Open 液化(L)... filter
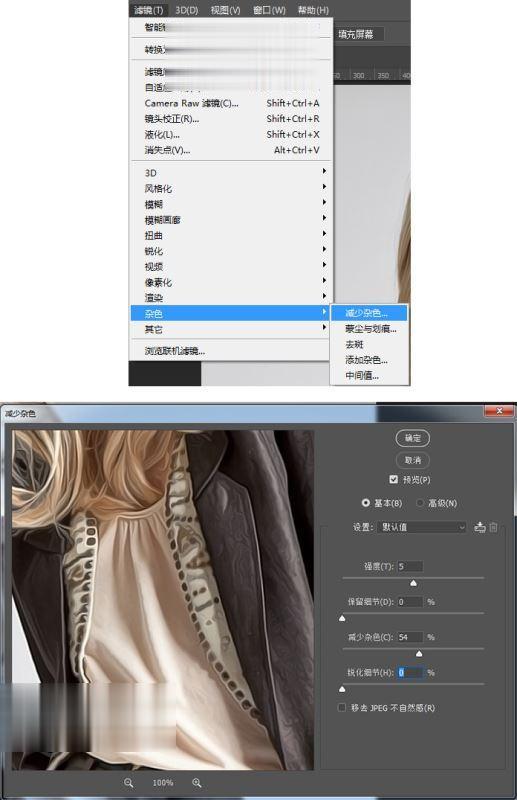Viewport: 517px width, 800px height. (x=232, y=135)
